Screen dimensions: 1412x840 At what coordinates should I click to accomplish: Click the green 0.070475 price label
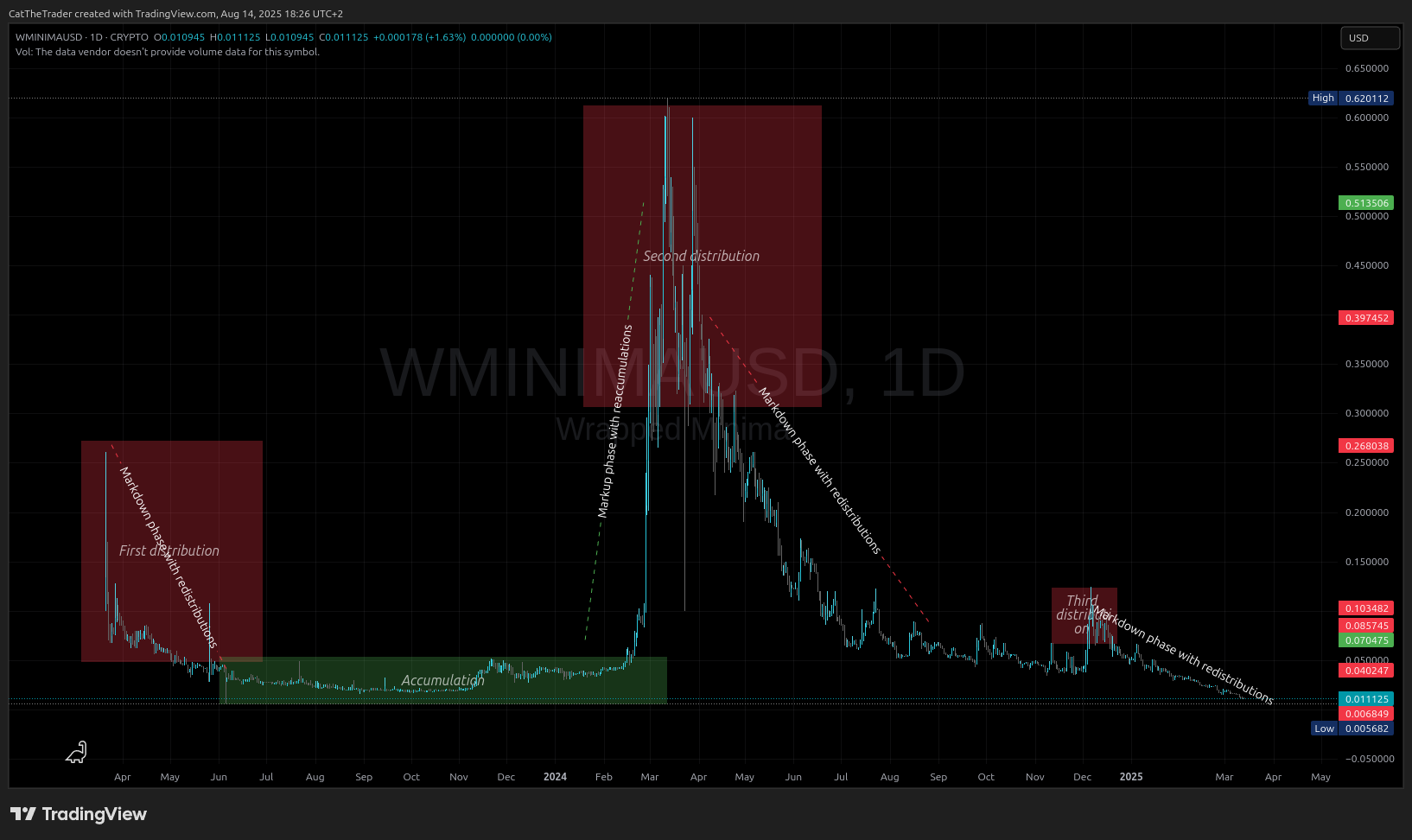(1366, 640)
